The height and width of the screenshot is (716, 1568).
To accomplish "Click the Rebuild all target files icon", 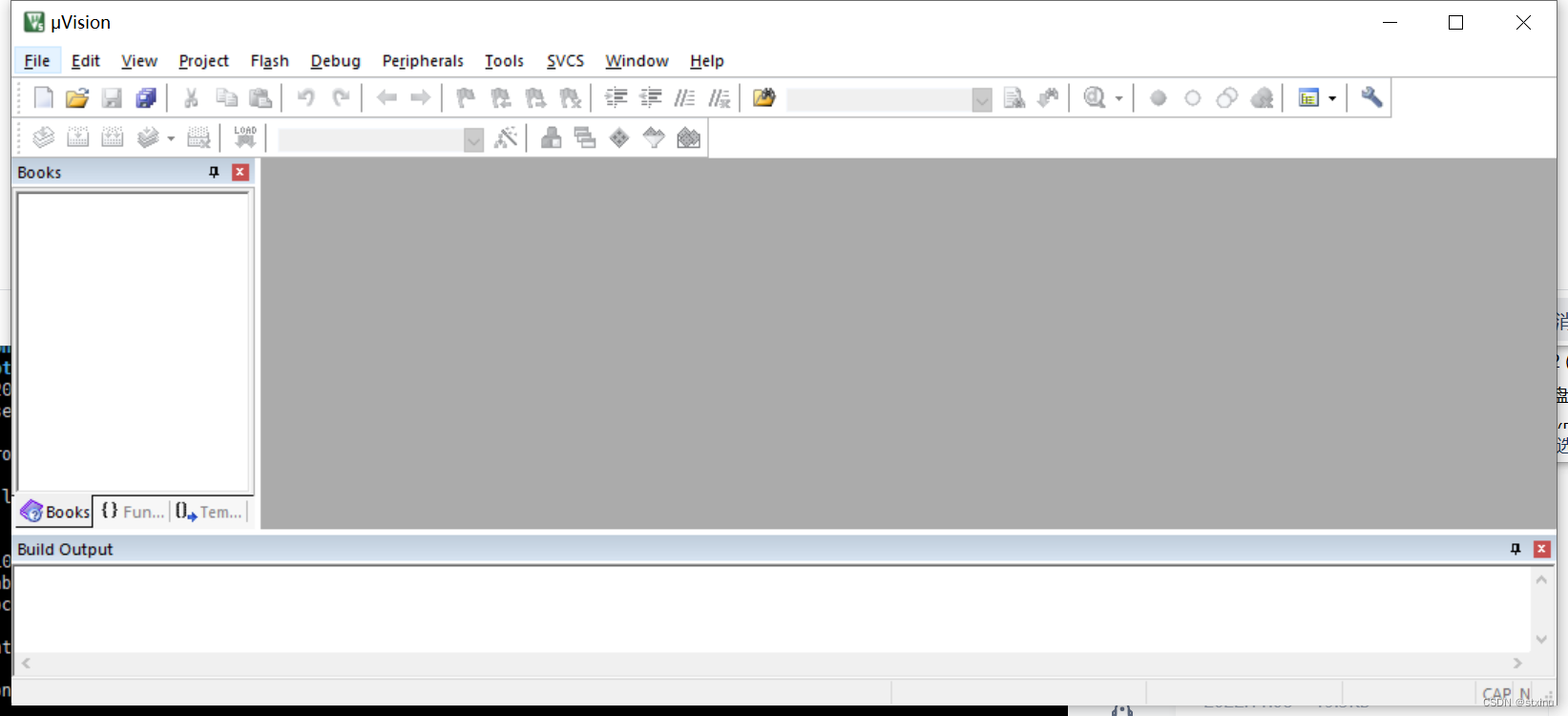I will pyautogui.click(x=113, y=138).
